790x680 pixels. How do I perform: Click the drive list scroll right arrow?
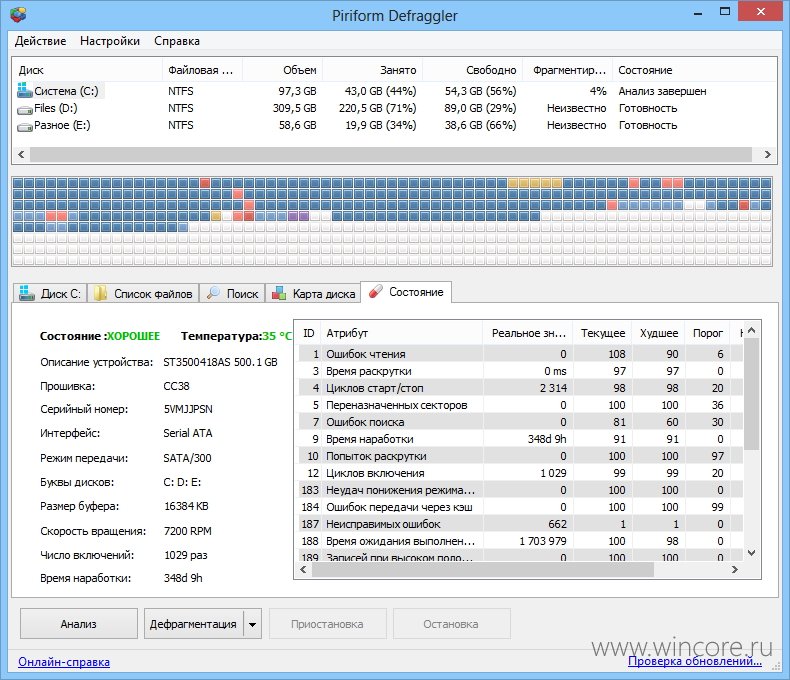point(767,154)
